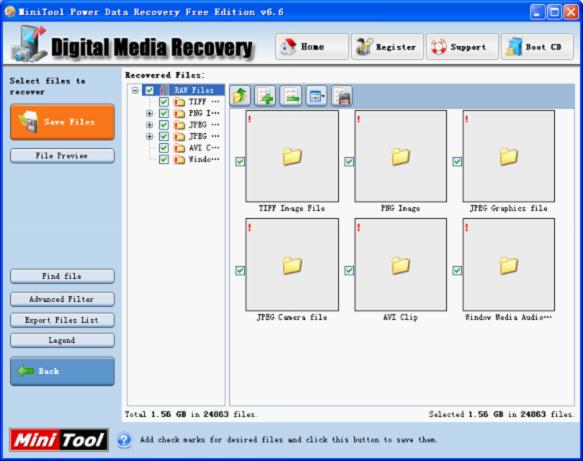Close the MiniTool Power Data Recovery window

click(571, 12)
